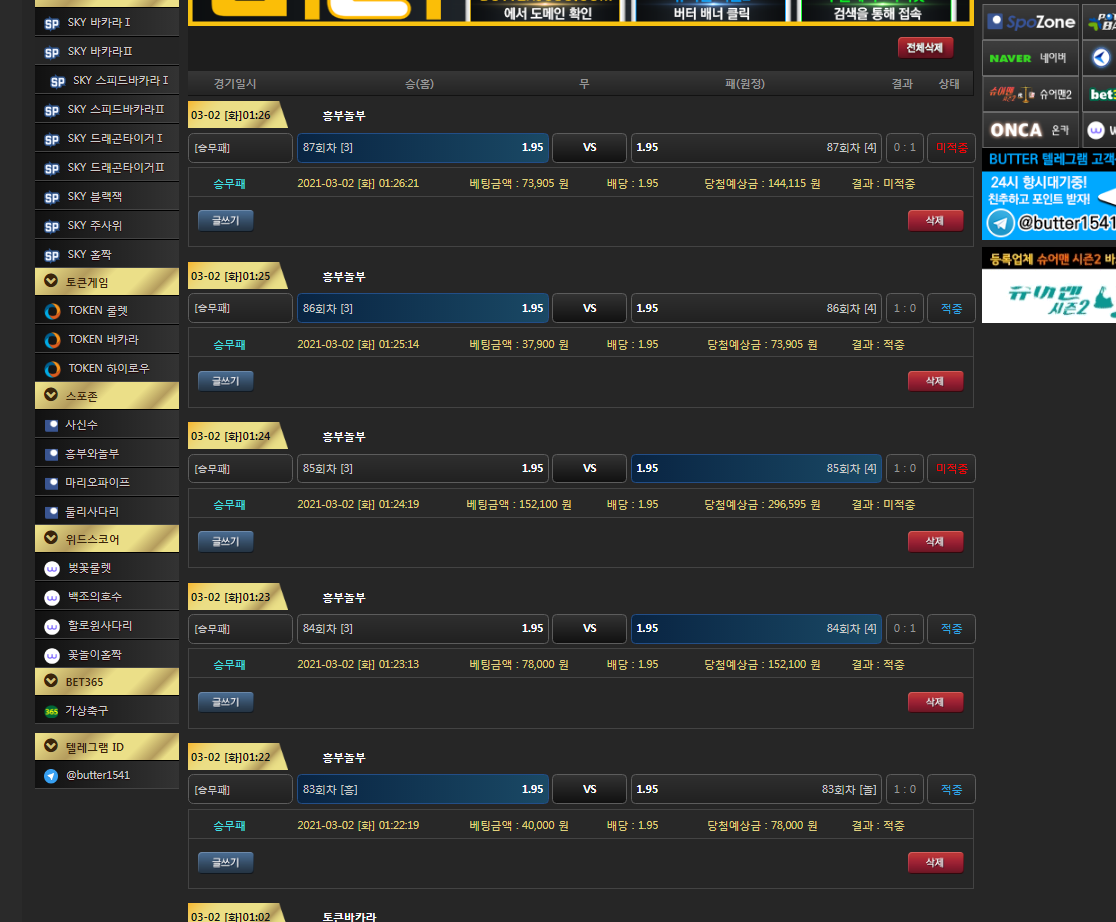Toggle the 위드스코어 section chevron
The image size is (1116, 922).
point(51,539)
